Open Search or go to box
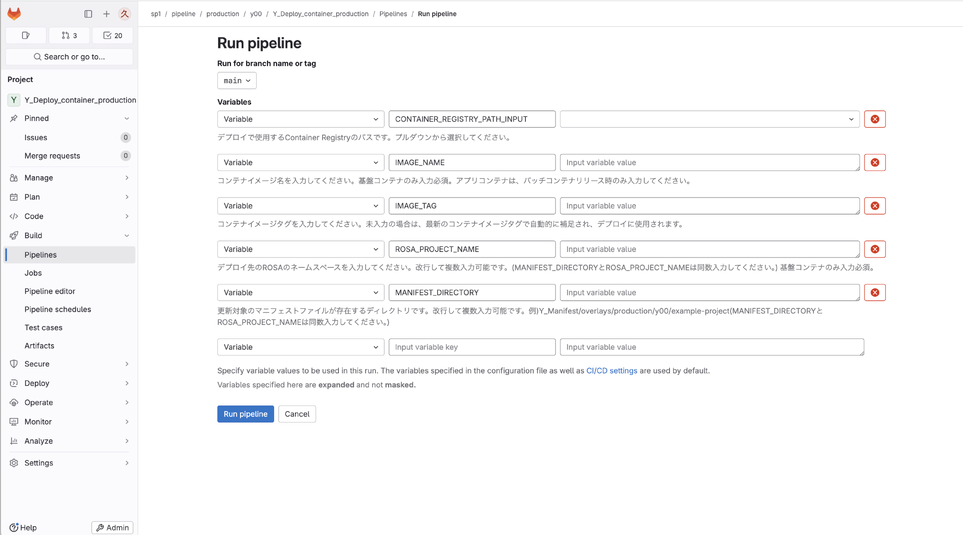 coord(69,57)
